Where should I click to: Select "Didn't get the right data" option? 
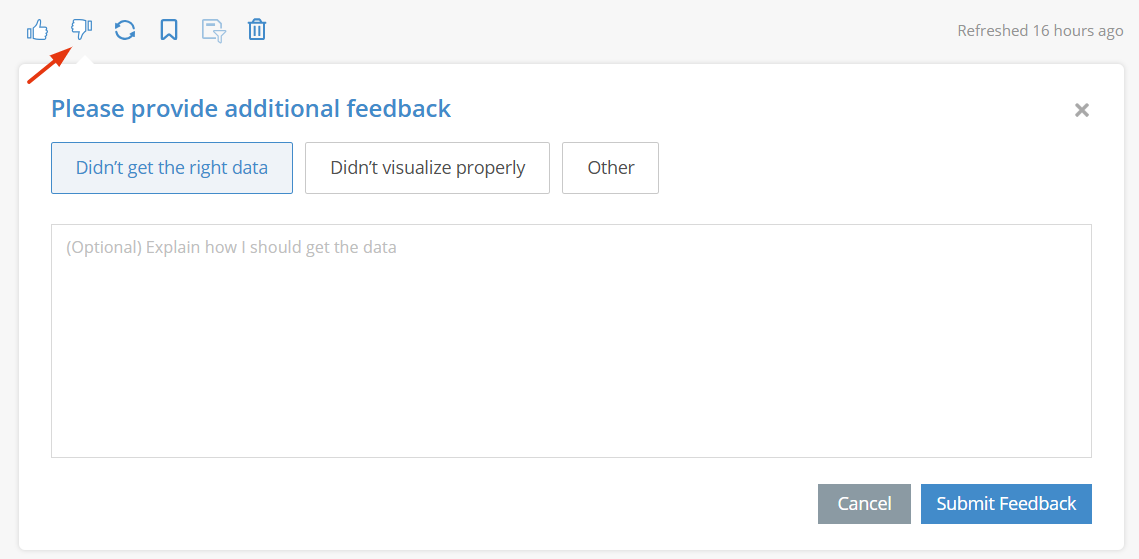(x=172, y=168)
